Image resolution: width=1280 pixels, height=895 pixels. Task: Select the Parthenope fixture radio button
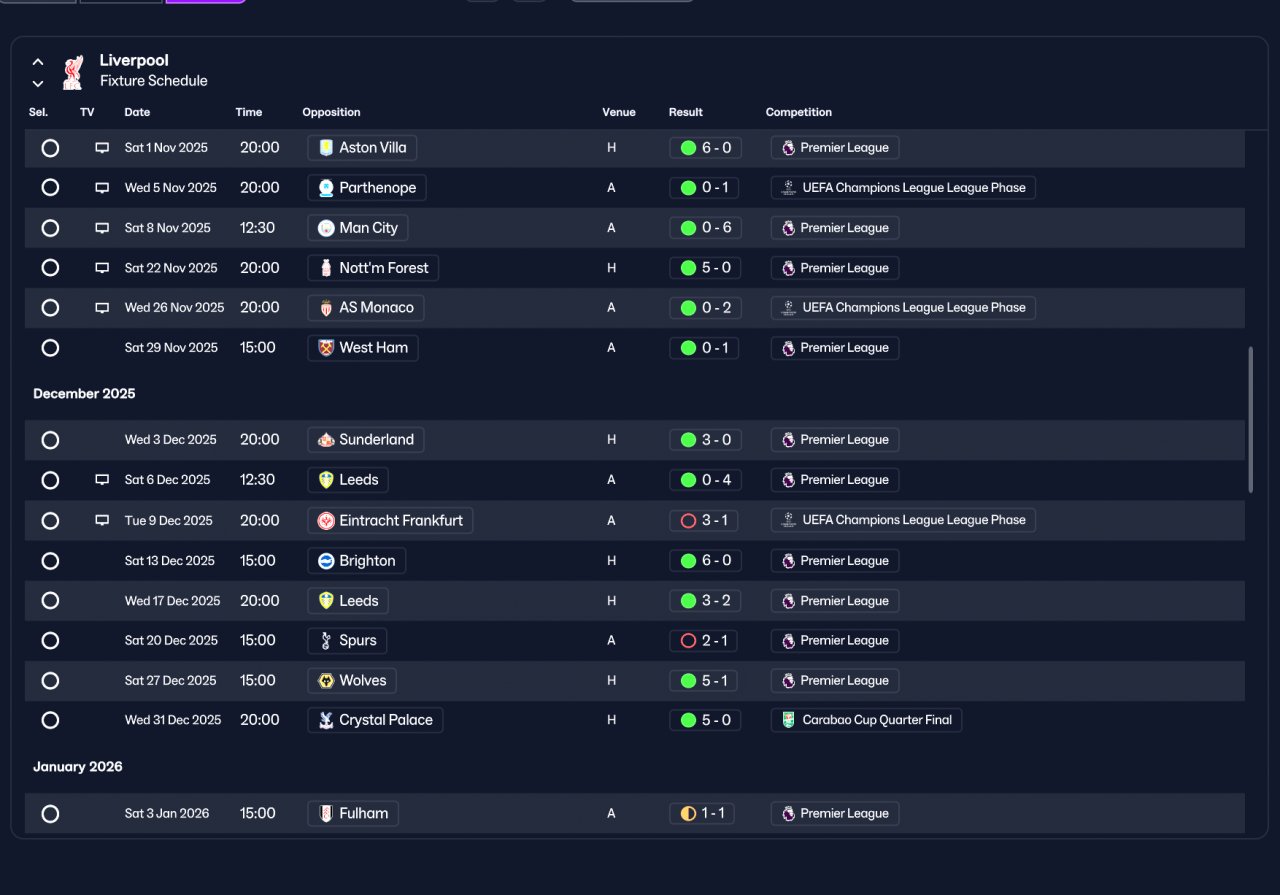[x=50, y=188]
